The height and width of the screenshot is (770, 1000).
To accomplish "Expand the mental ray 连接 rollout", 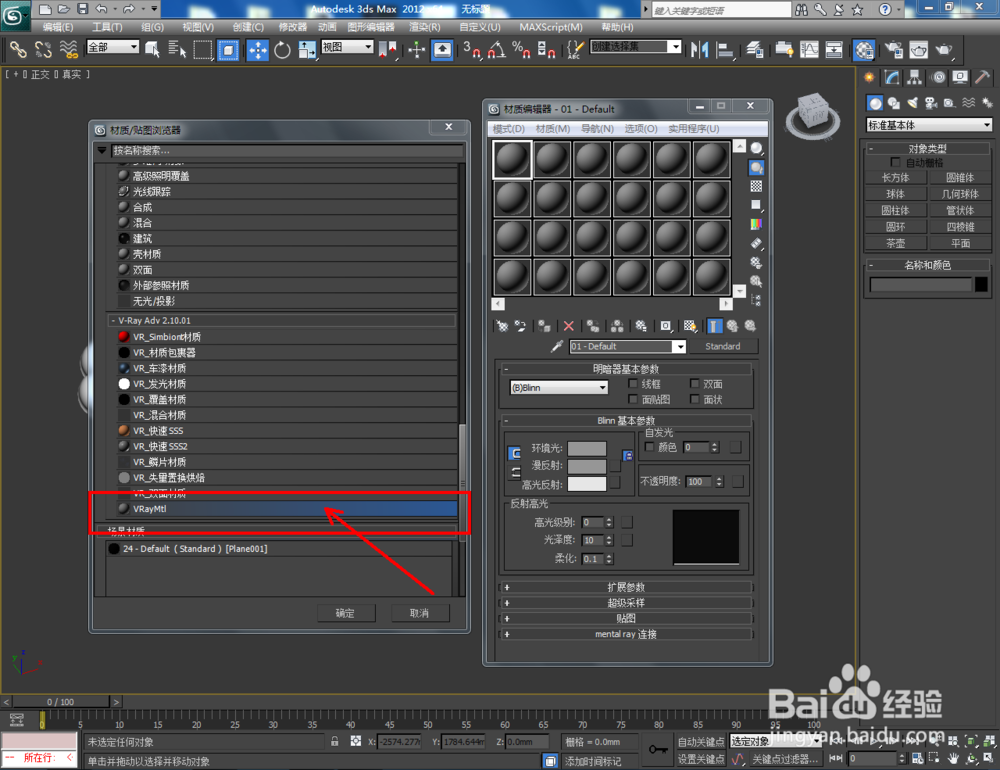I will tap(626, 634).
